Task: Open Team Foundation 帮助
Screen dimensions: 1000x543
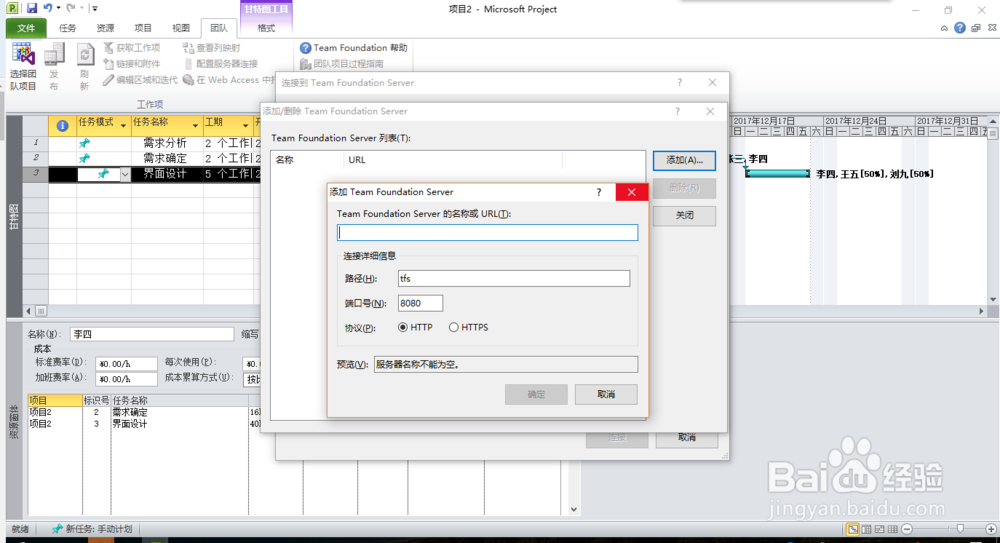Action: pos(354,48)
